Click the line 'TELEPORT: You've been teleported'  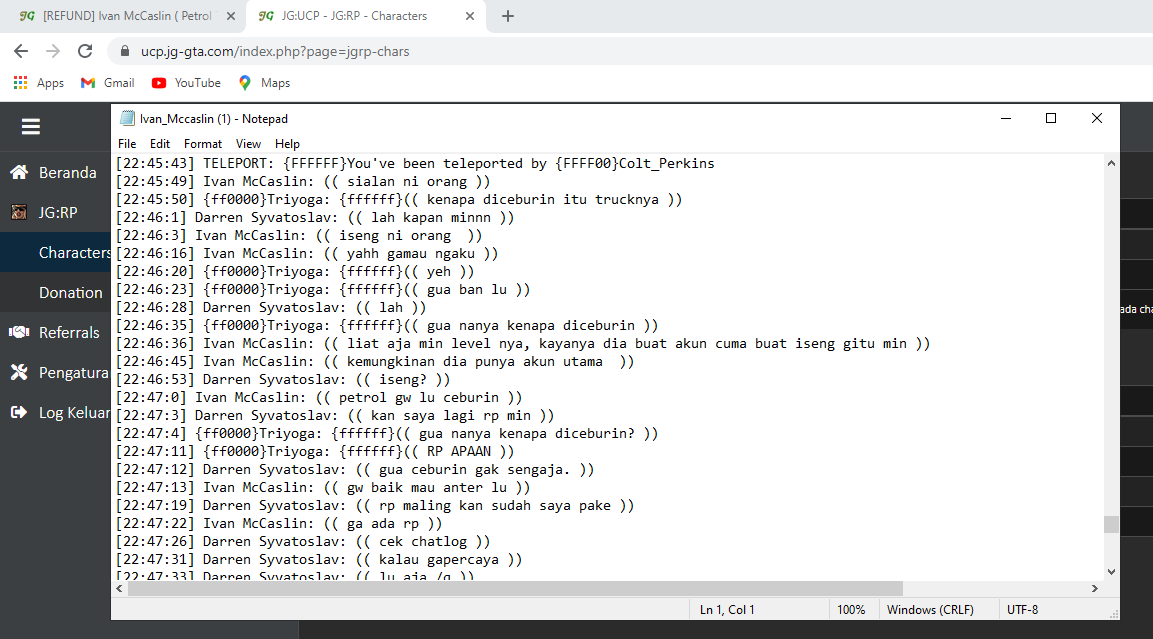pyautogui.click(x=415, y=163)
